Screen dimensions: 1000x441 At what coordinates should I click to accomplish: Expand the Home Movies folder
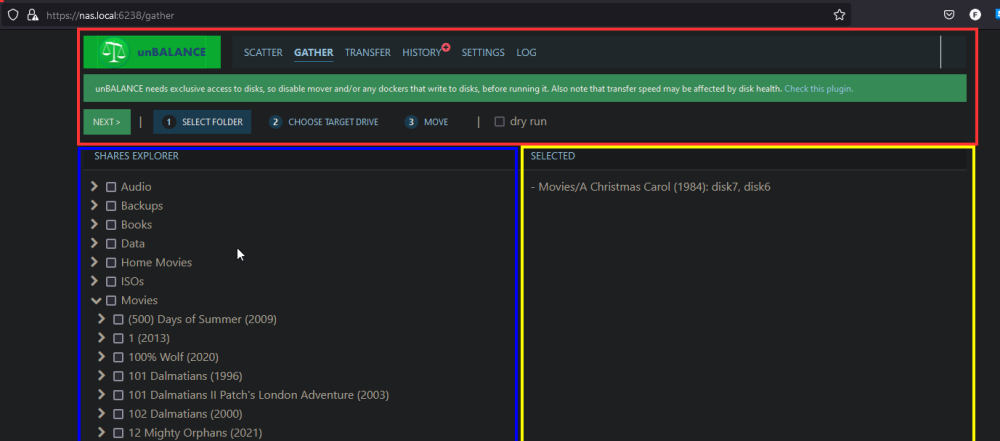click(94, 262)
